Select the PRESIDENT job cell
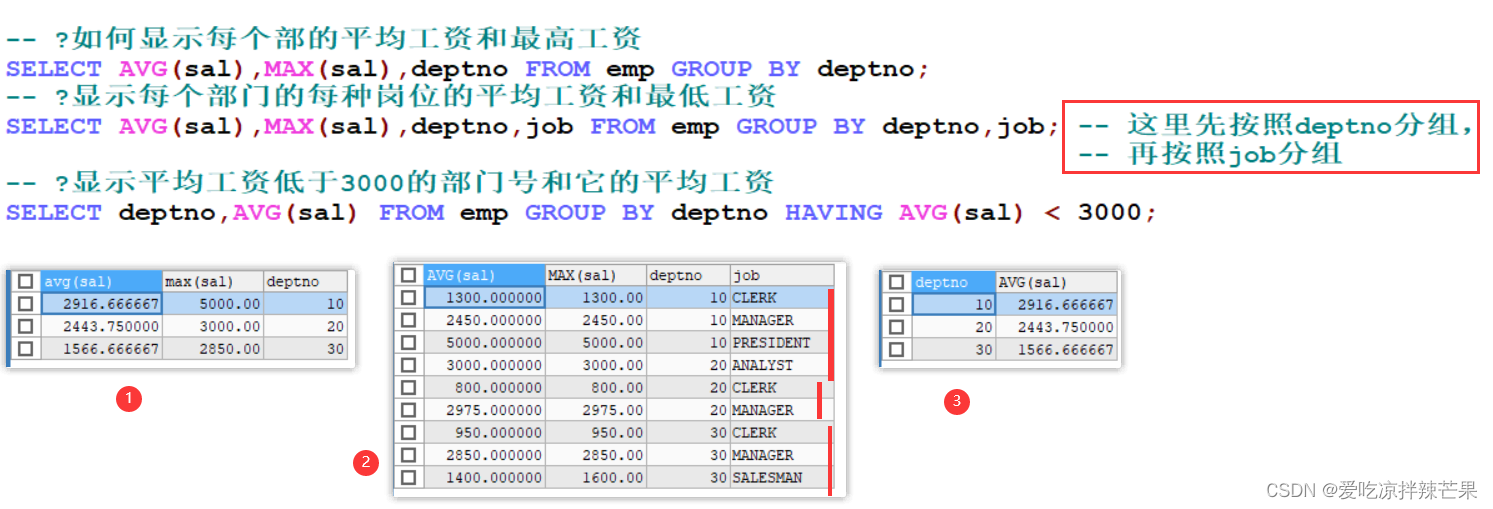 coord(780,343)
